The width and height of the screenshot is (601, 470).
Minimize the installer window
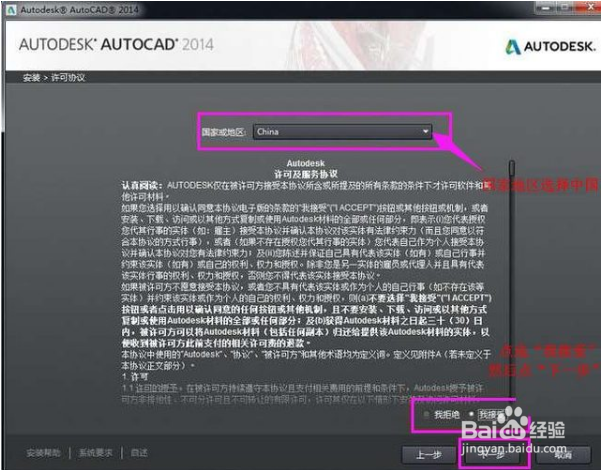point(546,7)
